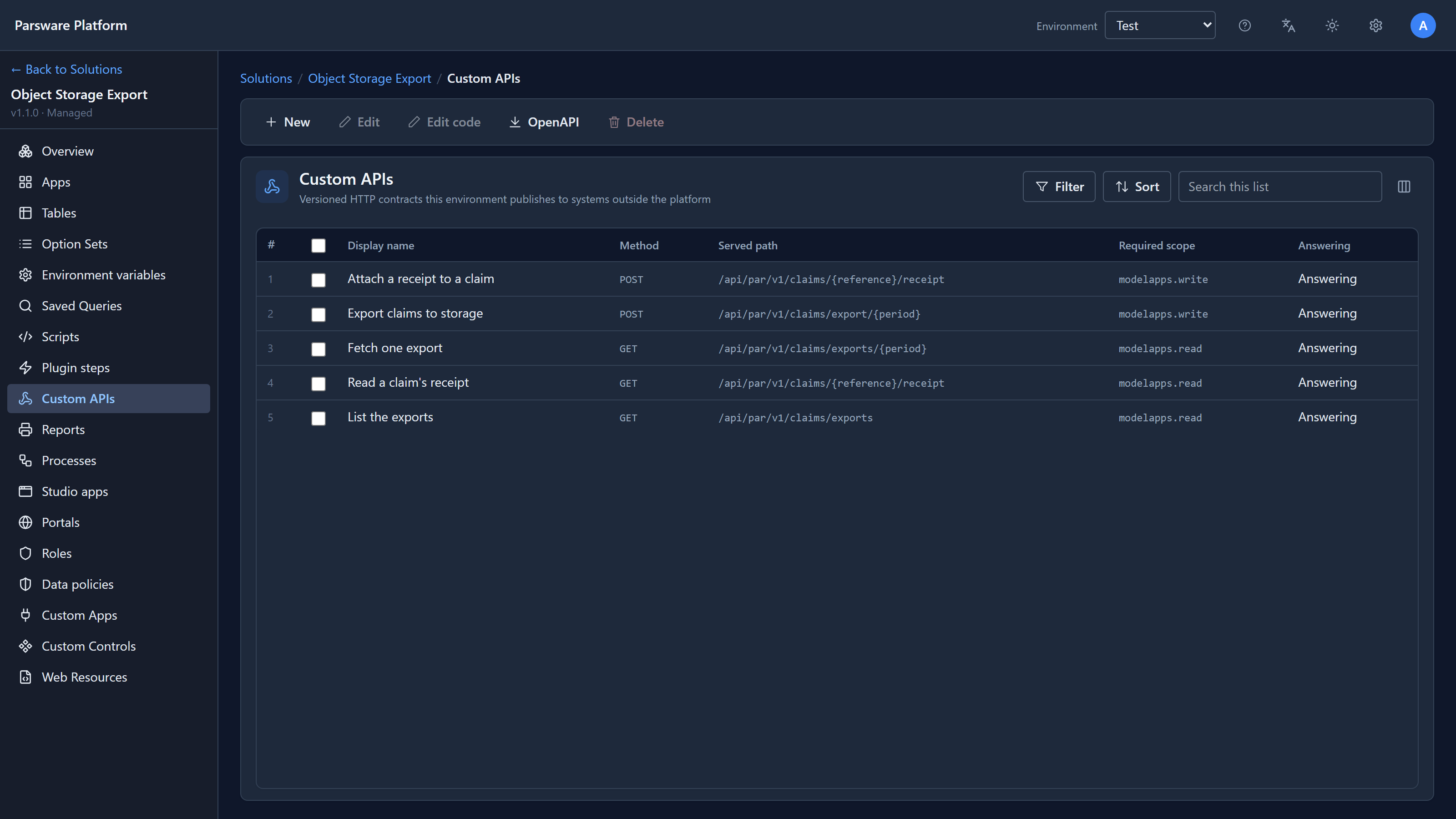Screen dimensions: 1456x819
Task: Go to Tables in the sidebar
Action: (109, 213)
